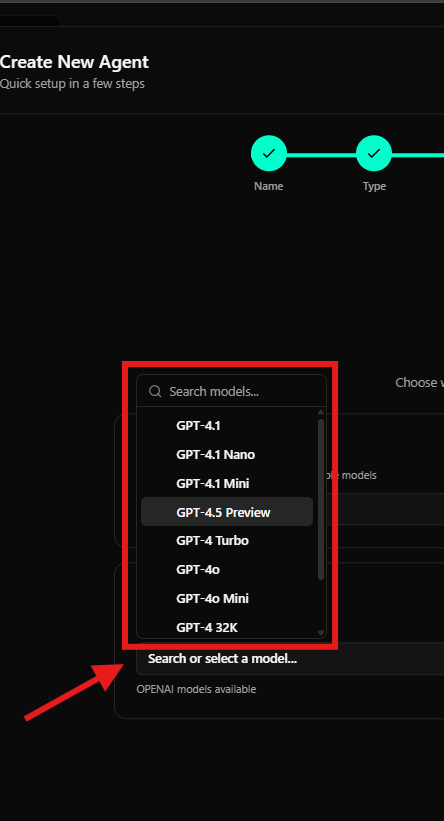444x821 pixels.
Task: Pick GPT-4.1 Mini in the dropdown
Action: (x=227, y=483)
